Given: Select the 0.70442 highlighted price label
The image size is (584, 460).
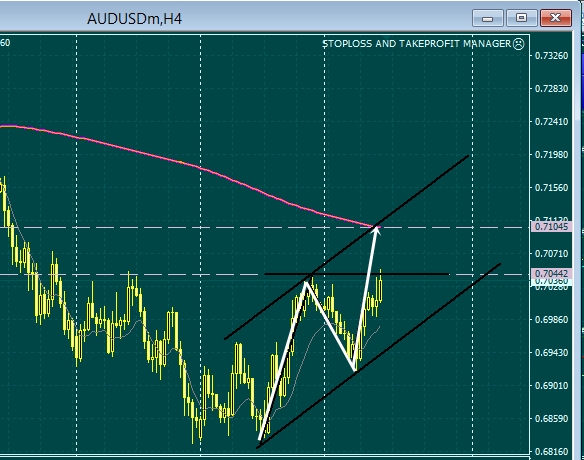Looking at the screenshot, I should click(551, 274).
